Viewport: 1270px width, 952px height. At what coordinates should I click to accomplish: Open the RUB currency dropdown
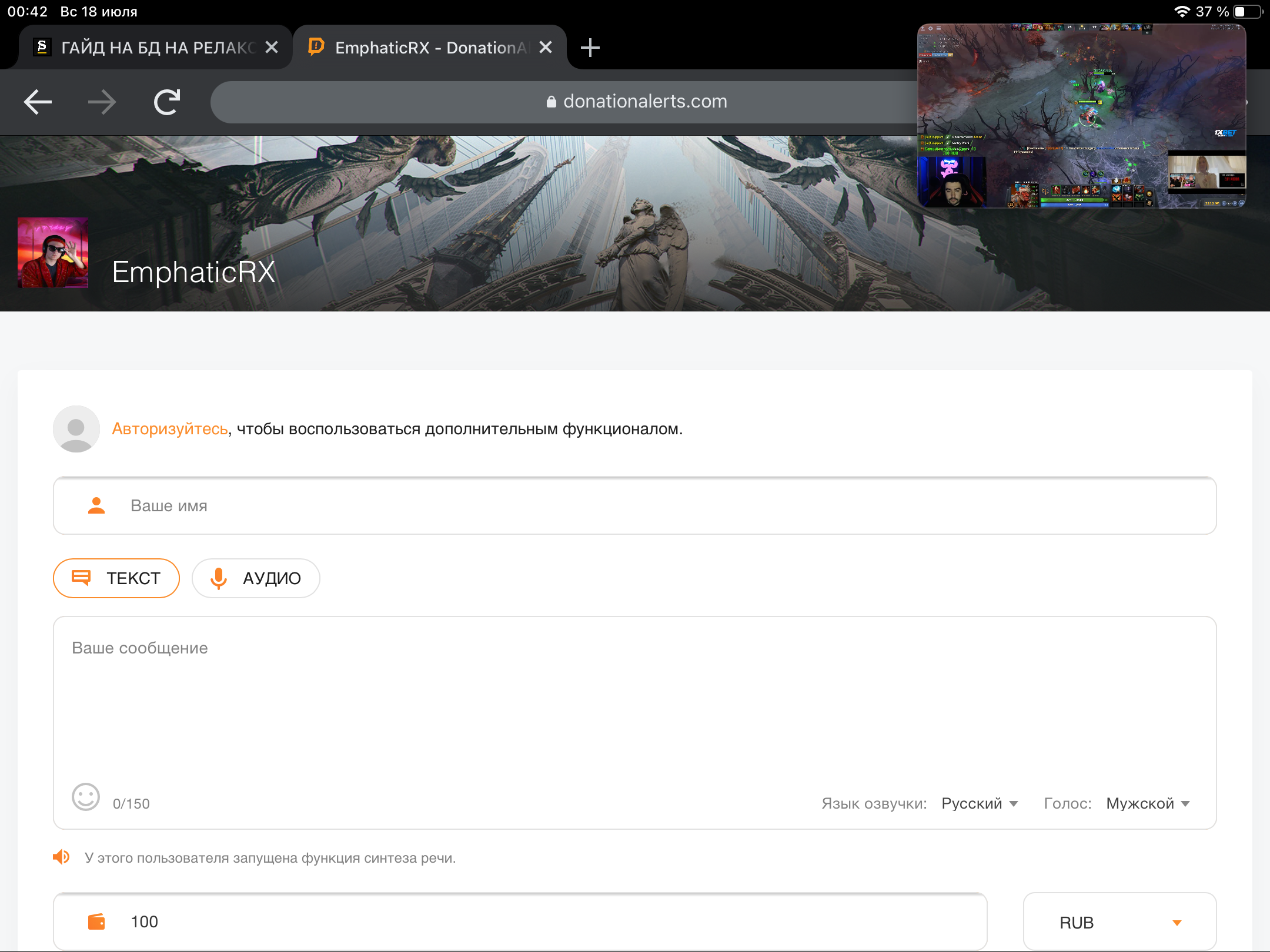pyautogui.click(x=1119, y=922)
